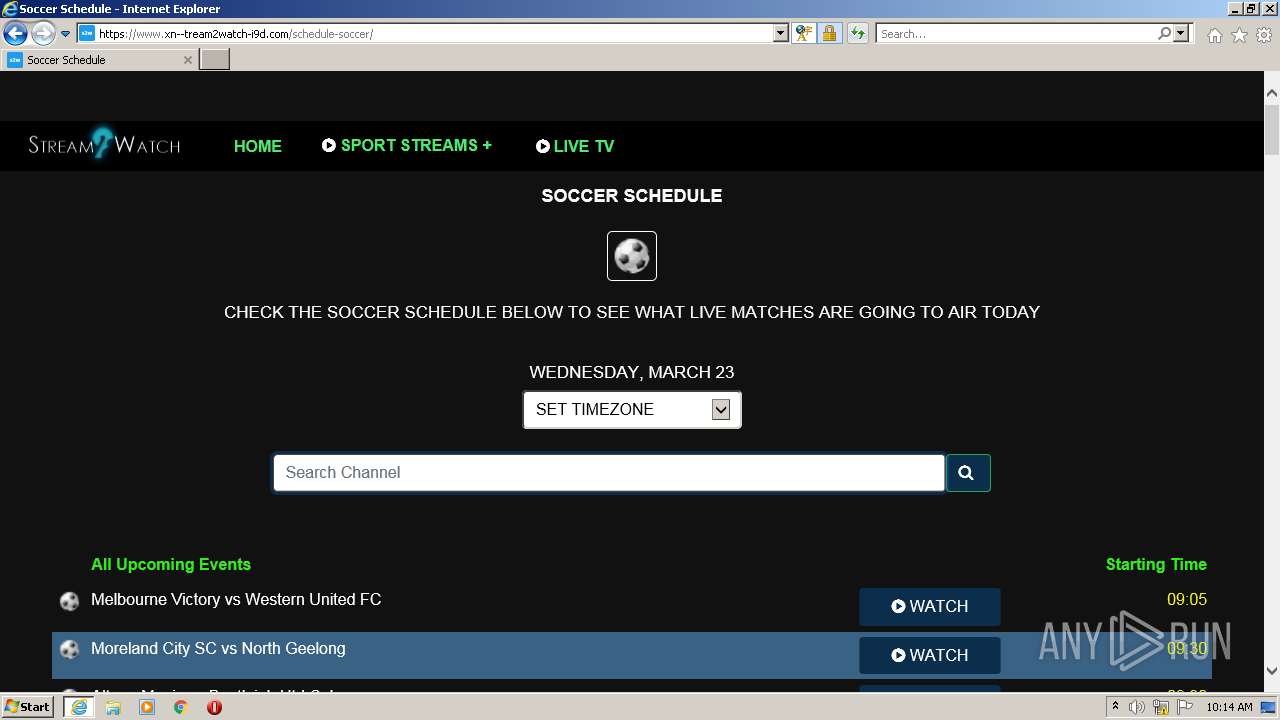Open the HOME menu item
This screenshot has height=720, width=1280.
pos(258,146)
